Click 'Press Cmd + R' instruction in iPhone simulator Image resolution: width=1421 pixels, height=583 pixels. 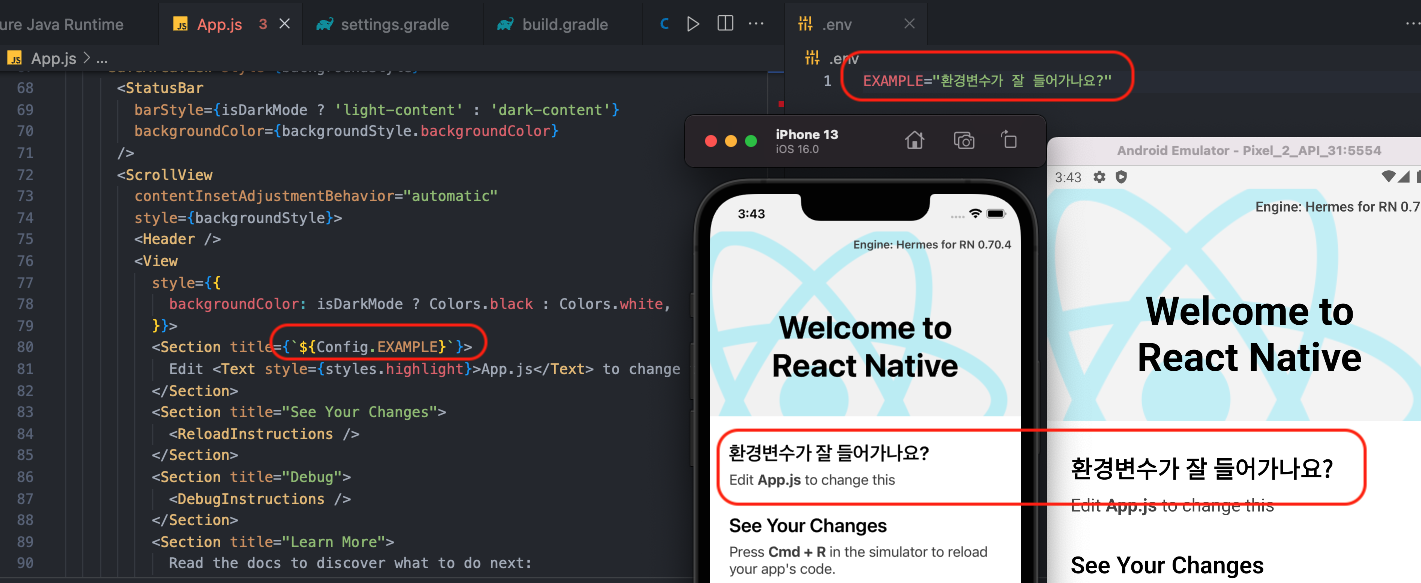pyautogui.click(x=858, y=561)
